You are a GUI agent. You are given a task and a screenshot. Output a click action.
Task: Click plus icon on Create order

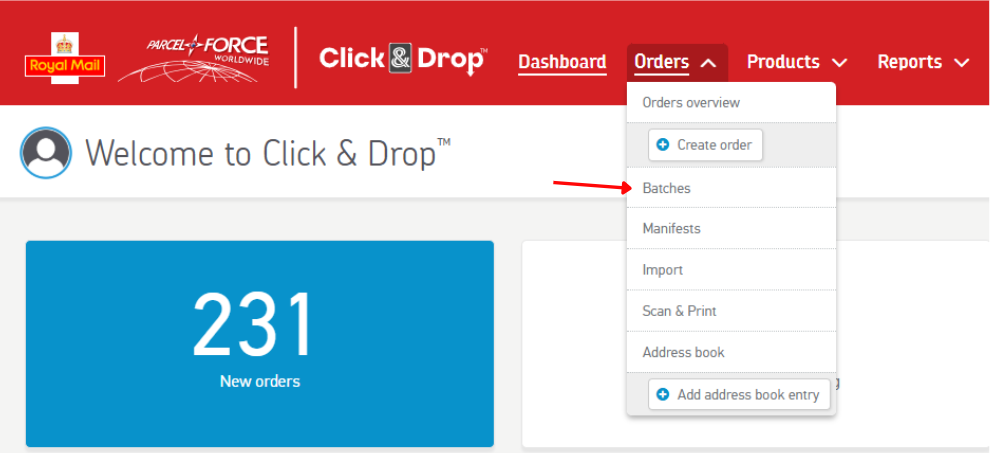click(663, 145)
